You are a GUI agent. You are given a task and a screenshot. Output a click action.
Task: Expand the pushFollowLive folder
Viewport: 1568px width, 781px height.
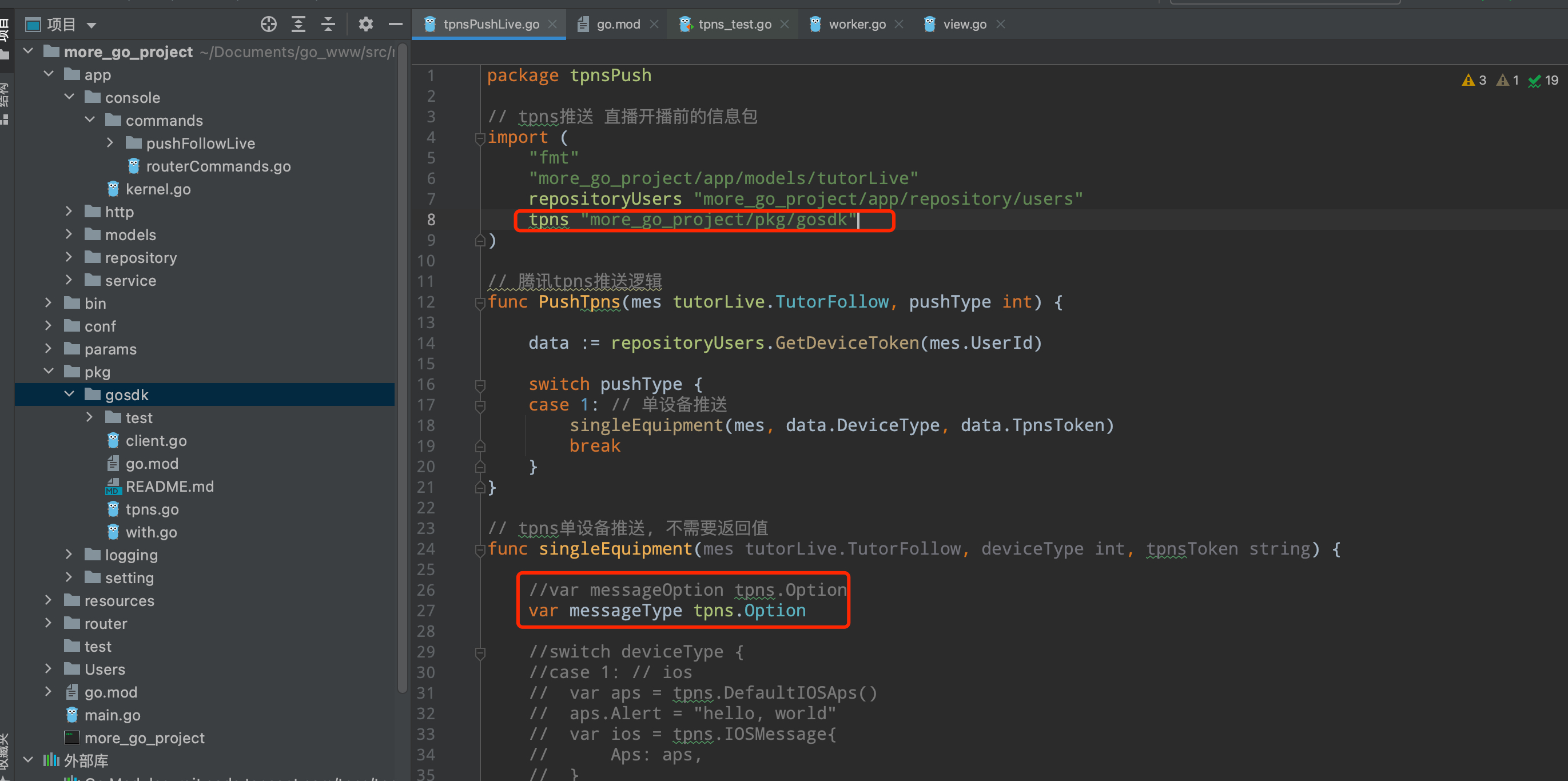(x=110, y=143)
